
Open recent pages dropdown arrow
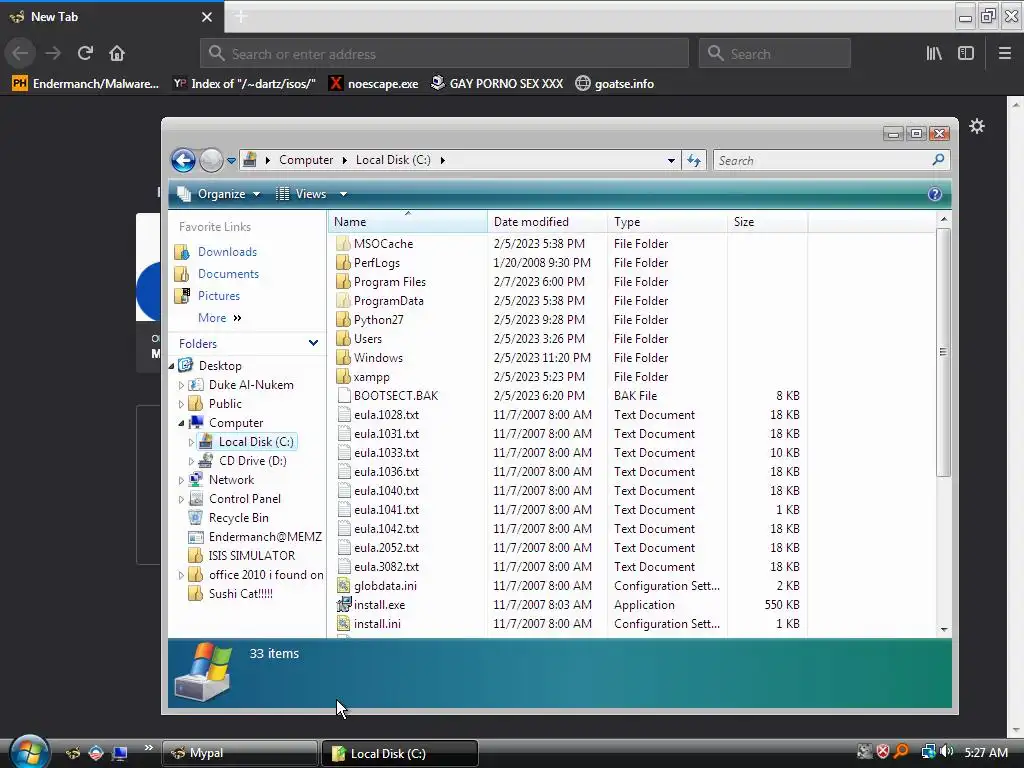[x=231, y=161]
